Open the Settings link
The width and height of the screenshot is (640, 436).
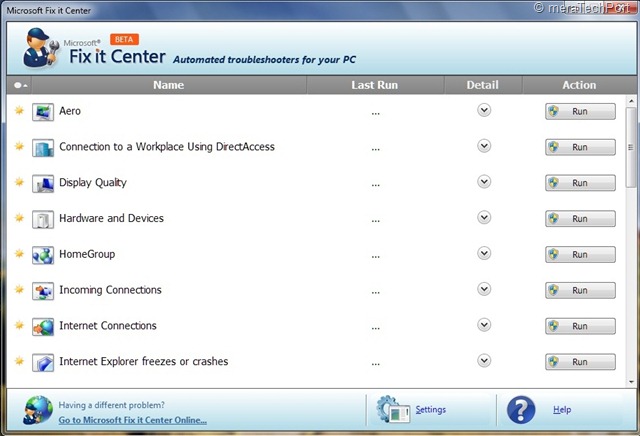click(431, 409)
